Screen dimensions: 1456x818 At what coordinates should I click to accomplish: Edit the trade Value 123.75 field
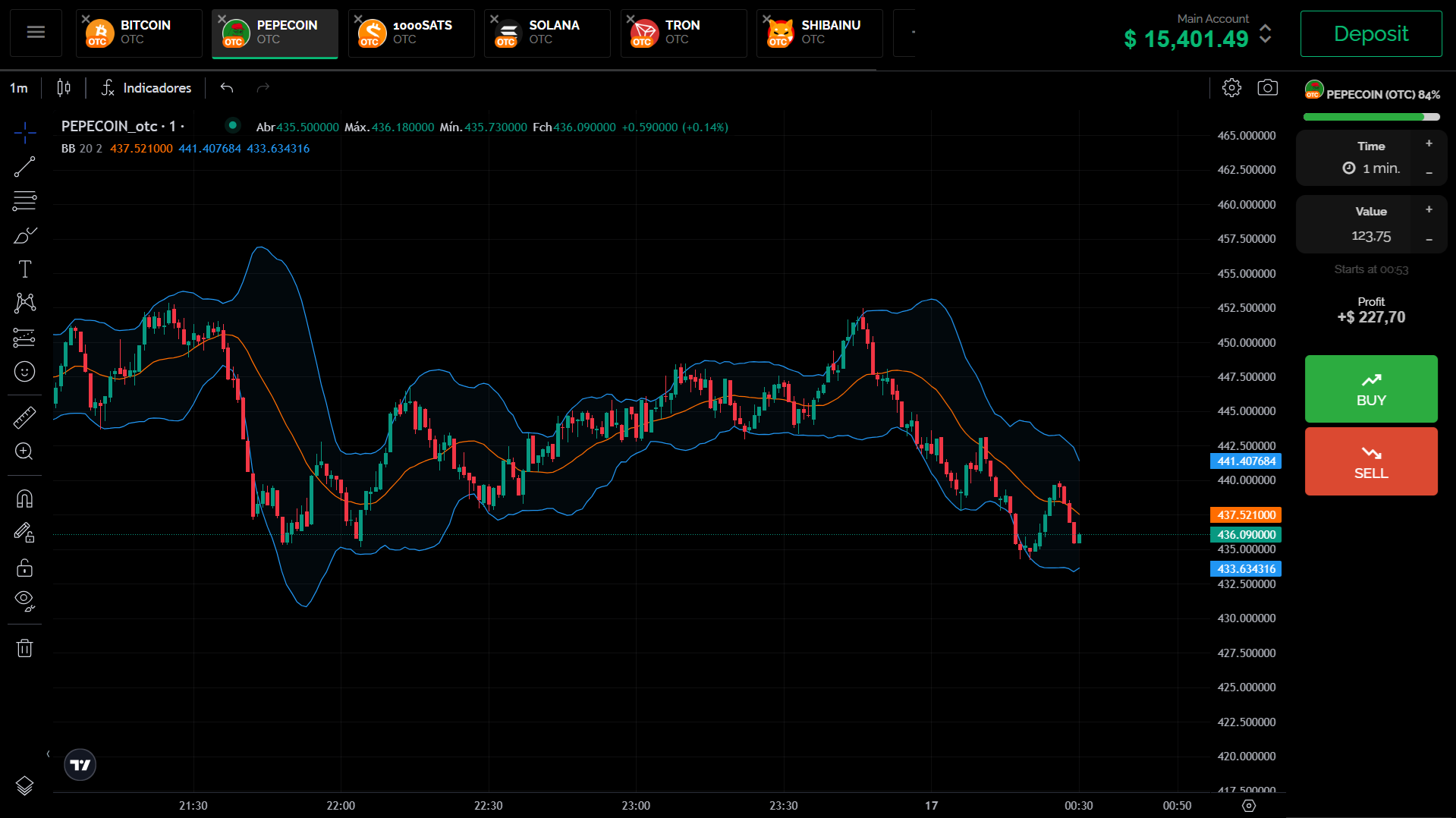pyautogui.click(x=1371, y=237)
